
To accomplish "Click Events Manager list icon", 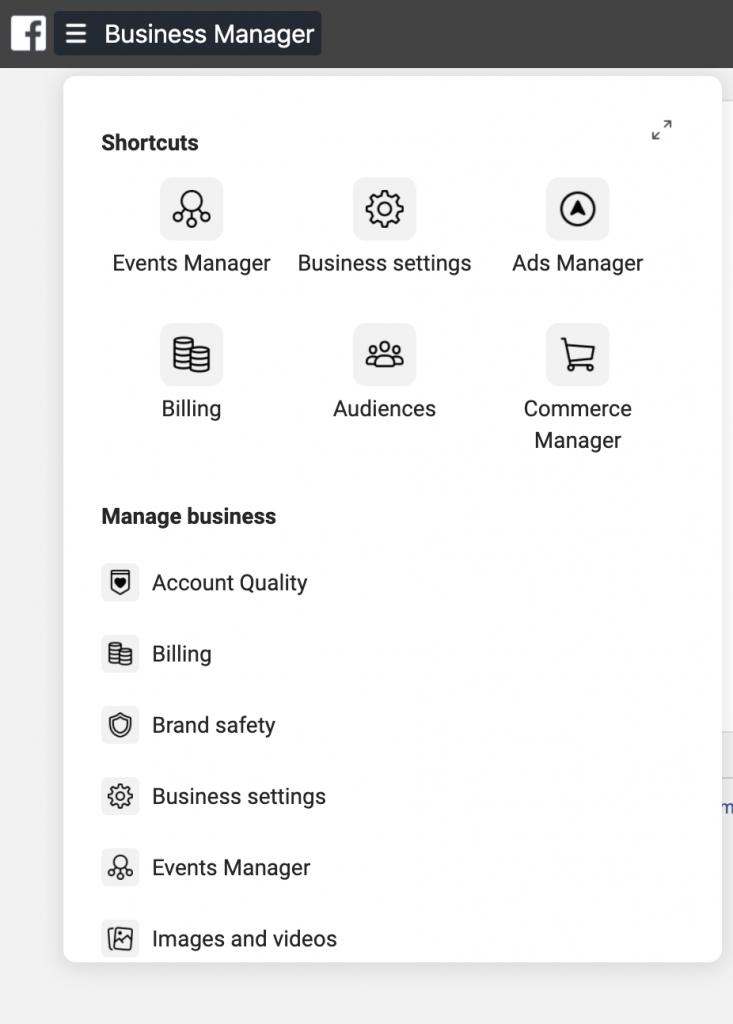I will click(x=120, y=867).
